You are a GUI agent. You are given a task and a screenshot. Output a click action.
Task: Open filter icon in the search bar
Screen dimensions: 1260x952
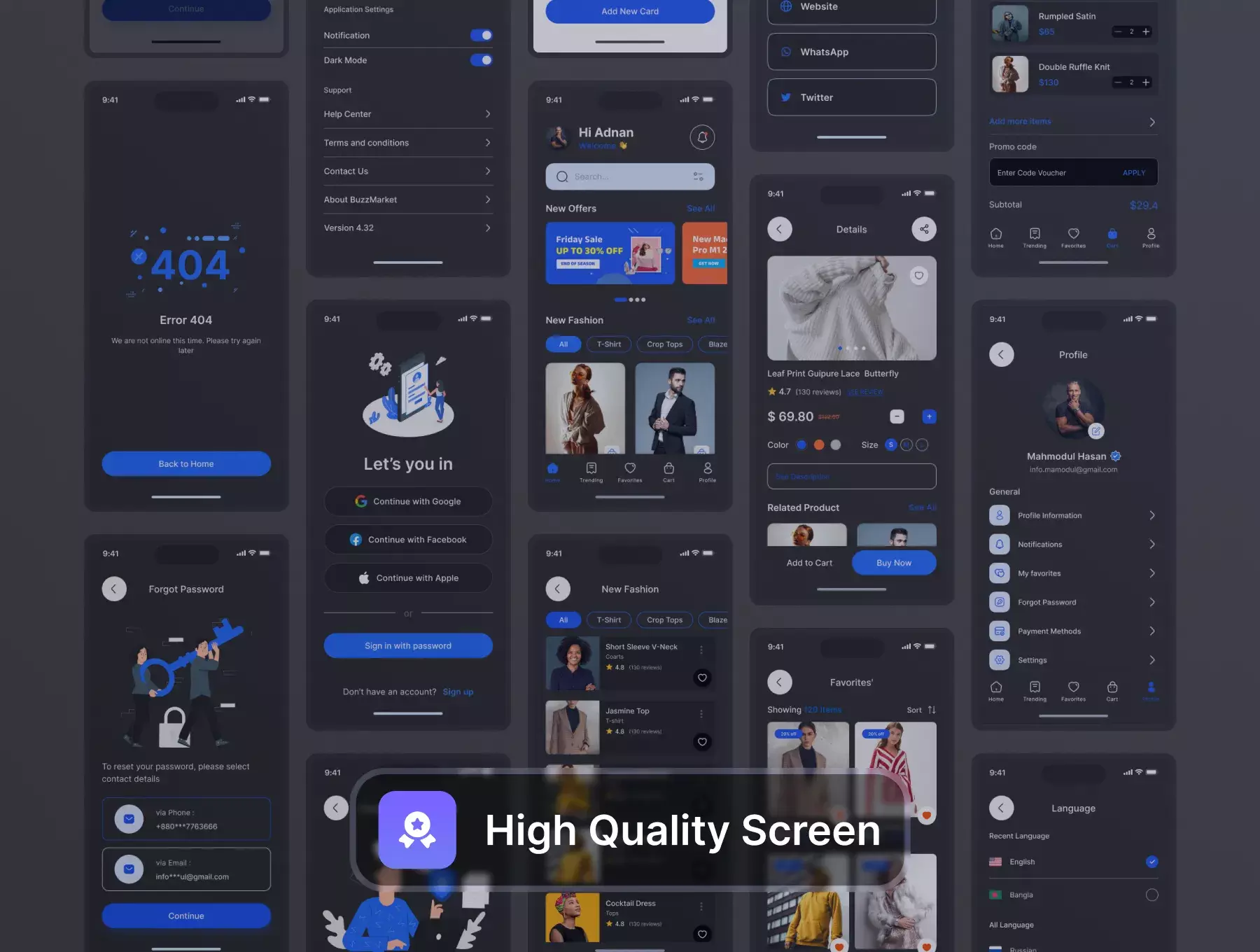(x=698, y=176)
